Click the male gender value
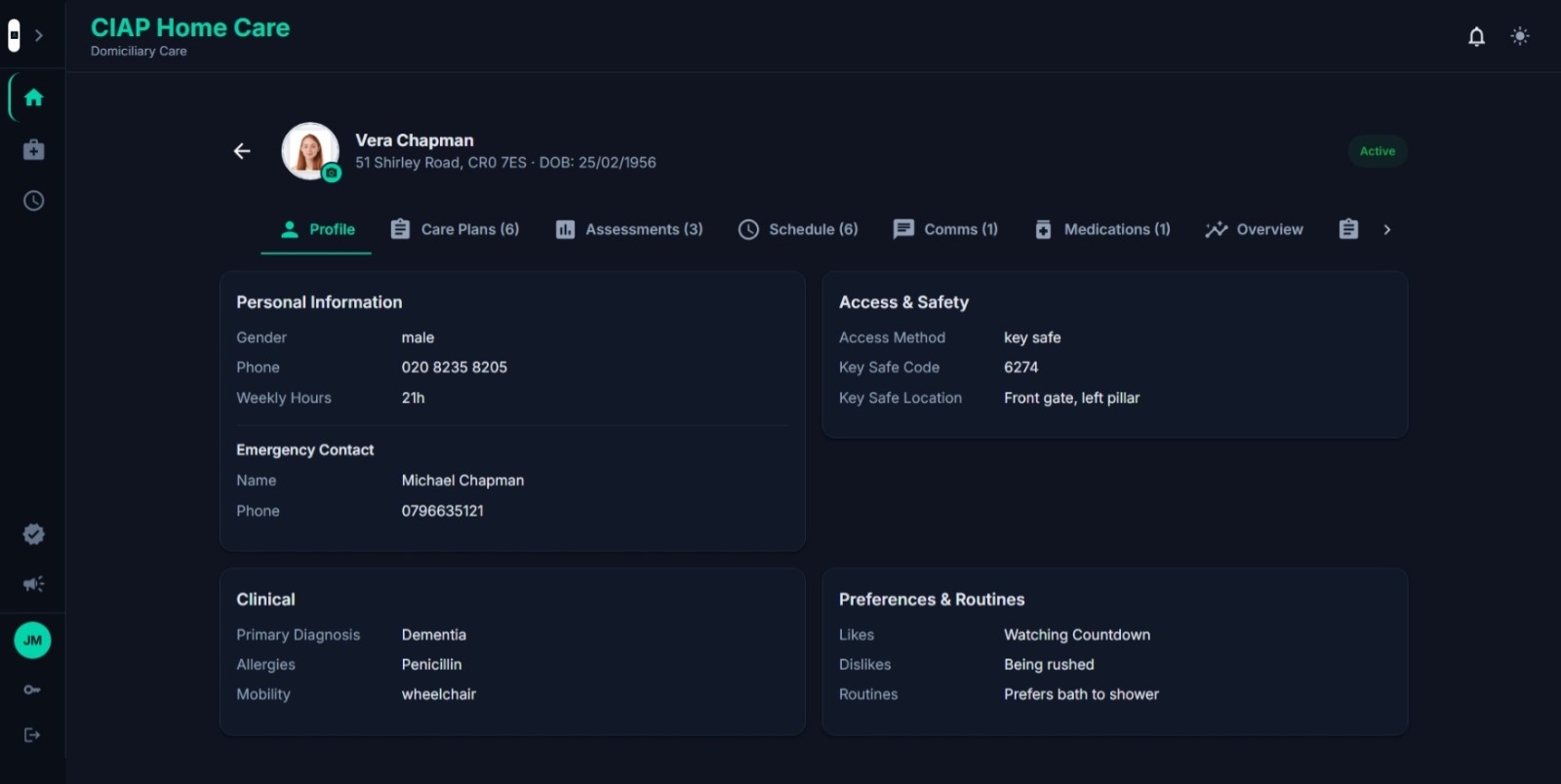 pyautogui.click(x=418, y=337)
